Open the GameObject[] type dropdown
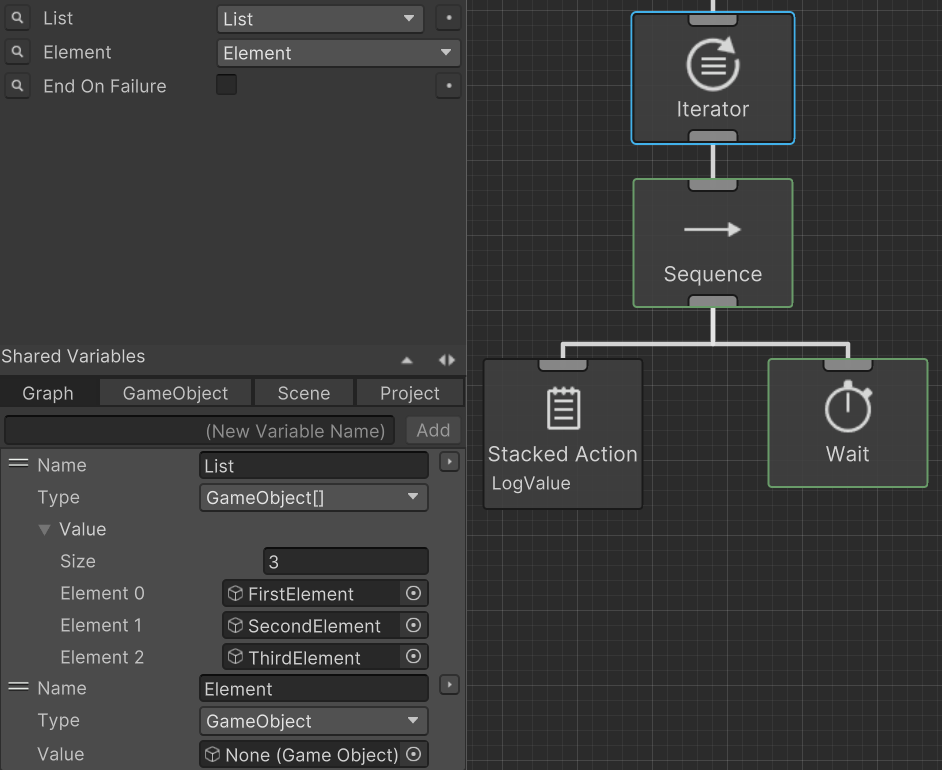Image resolution: width=942 pixels, height=770 pixels. [314, 498]
